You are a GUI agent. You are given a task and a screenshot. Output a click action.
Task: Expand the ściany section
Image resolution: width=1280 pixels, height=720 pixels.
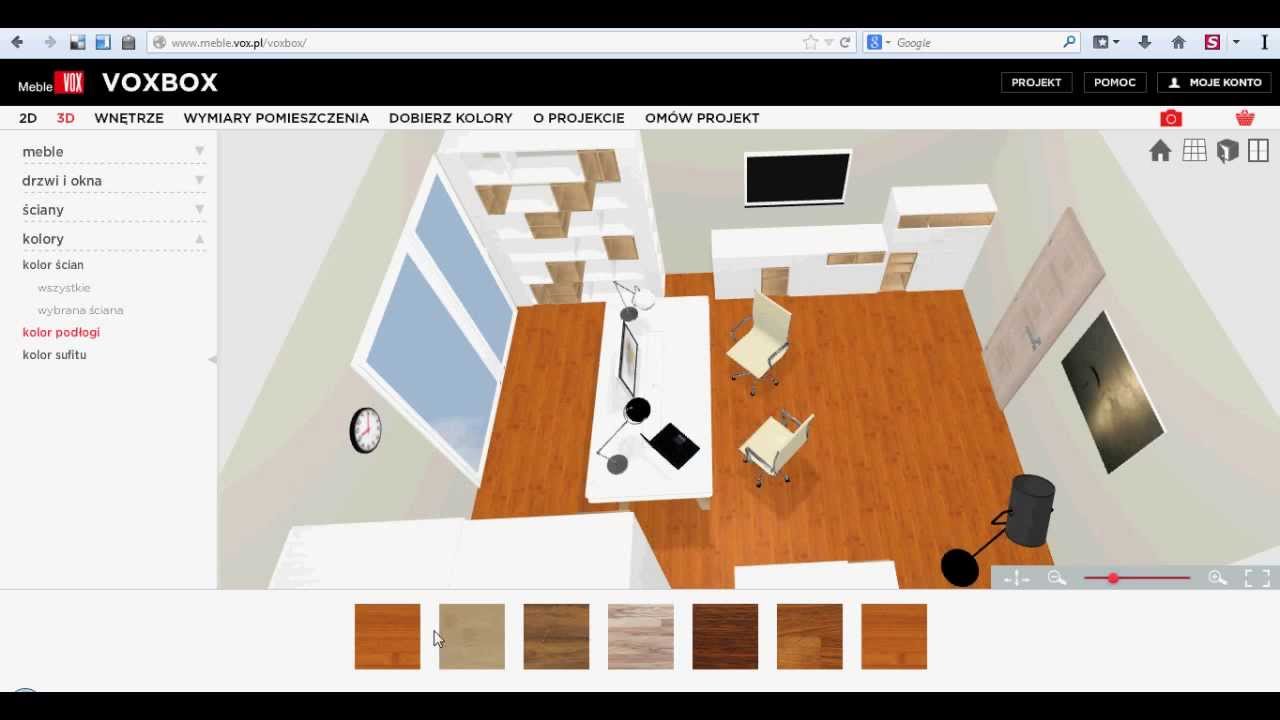click(114, 209)
